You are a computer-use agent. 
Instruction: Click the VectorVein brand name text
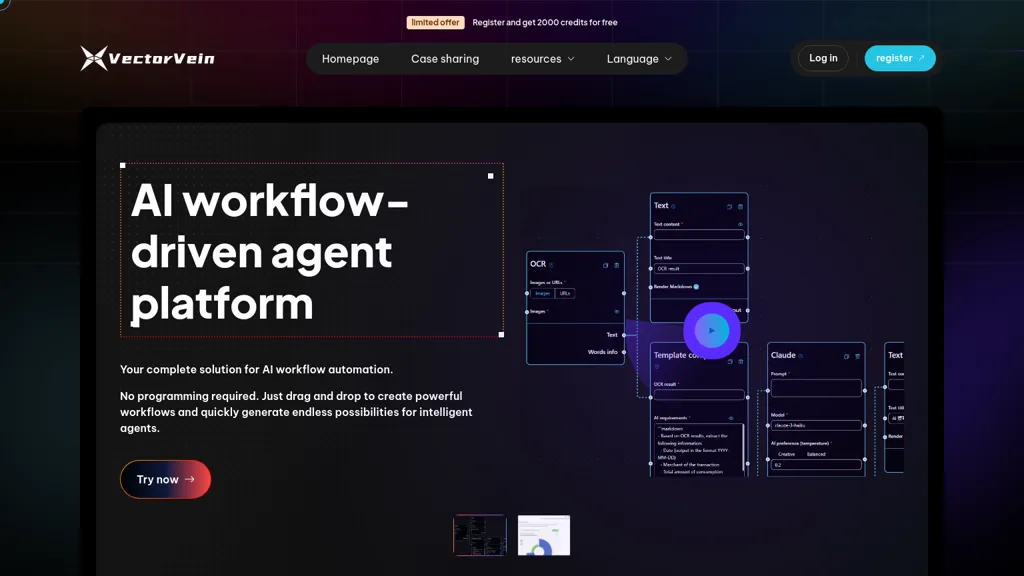click(x=161, y=59)
